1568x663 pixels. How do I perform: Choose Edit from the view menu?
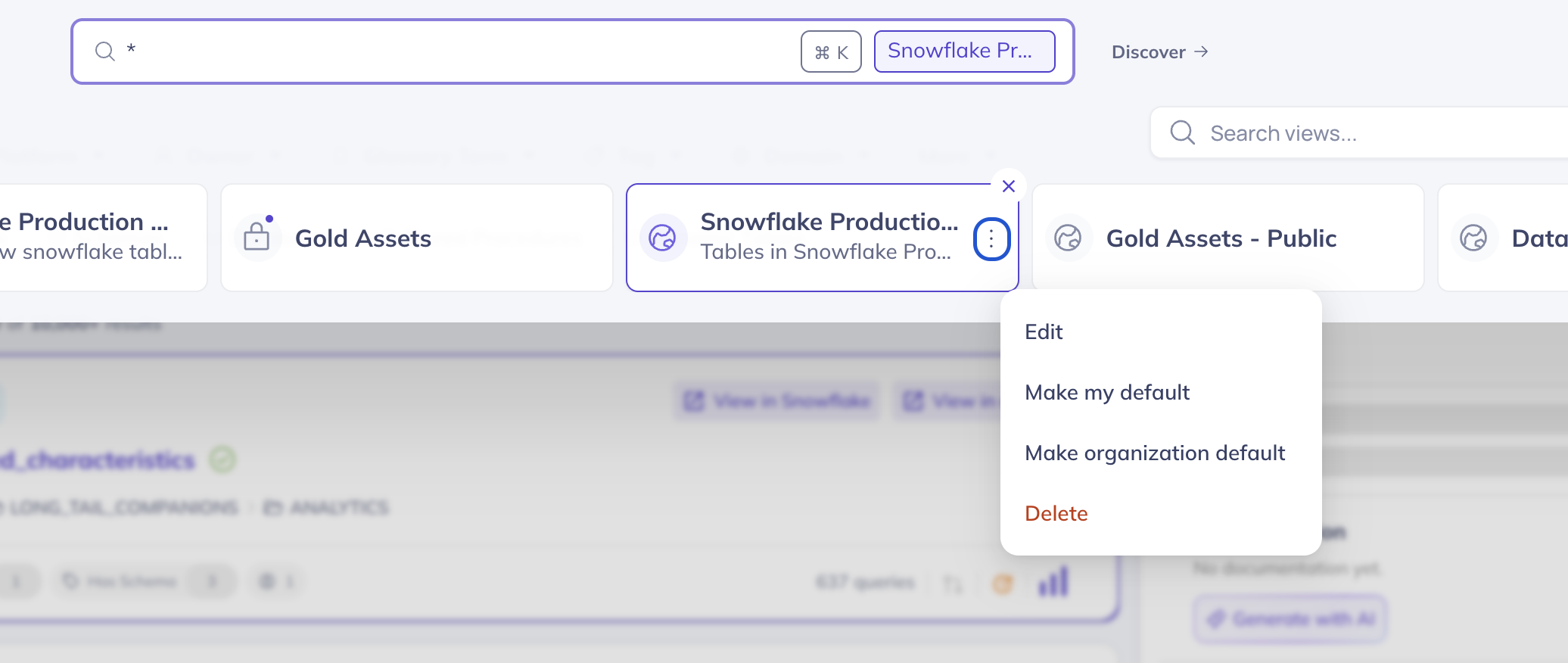pyautogui.click(x=1161, y=331)
